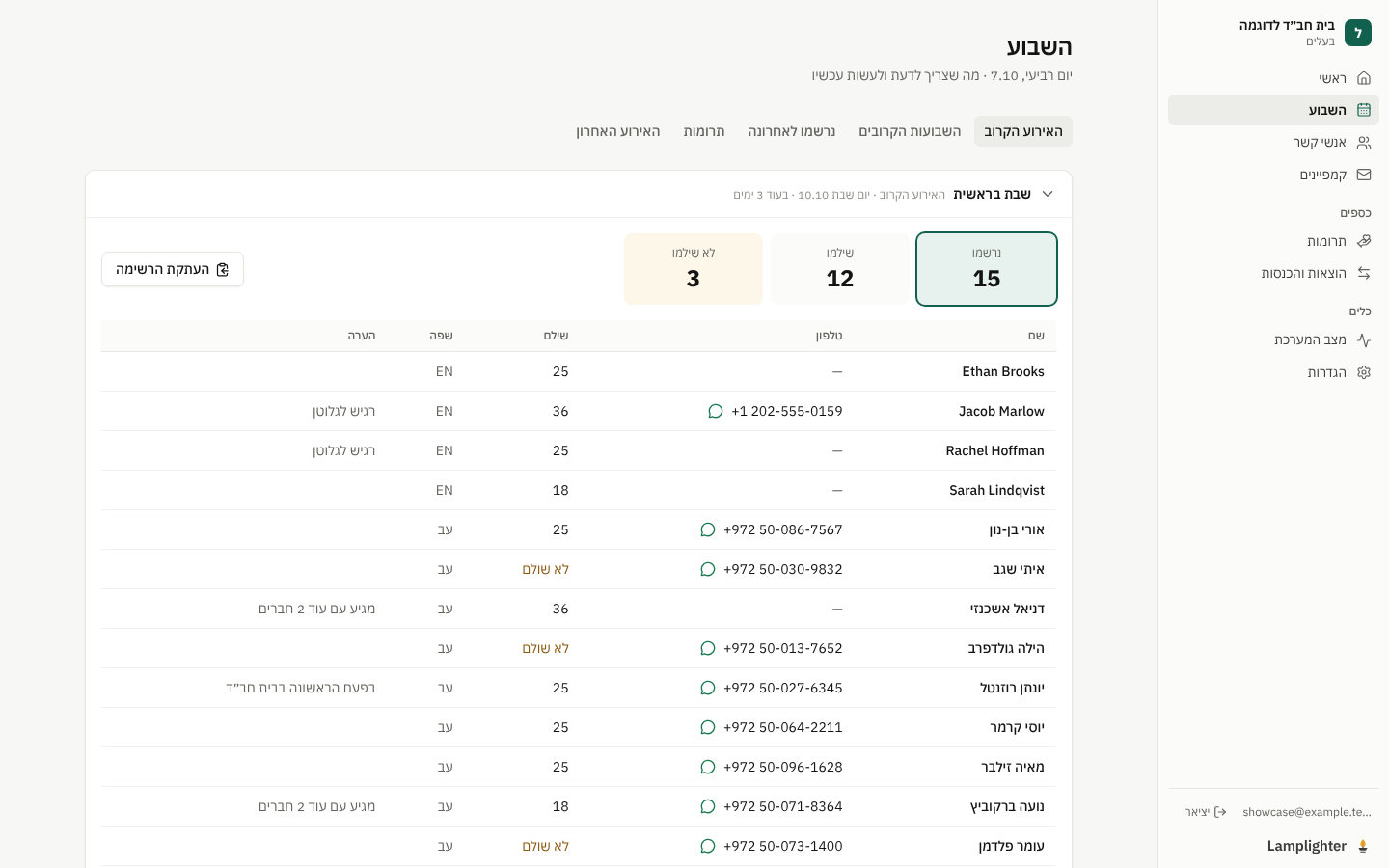This screenshot has width=1389, height=868.
Task: Click the phone number +1 202-555-0159
Action: tap(787, 411)
